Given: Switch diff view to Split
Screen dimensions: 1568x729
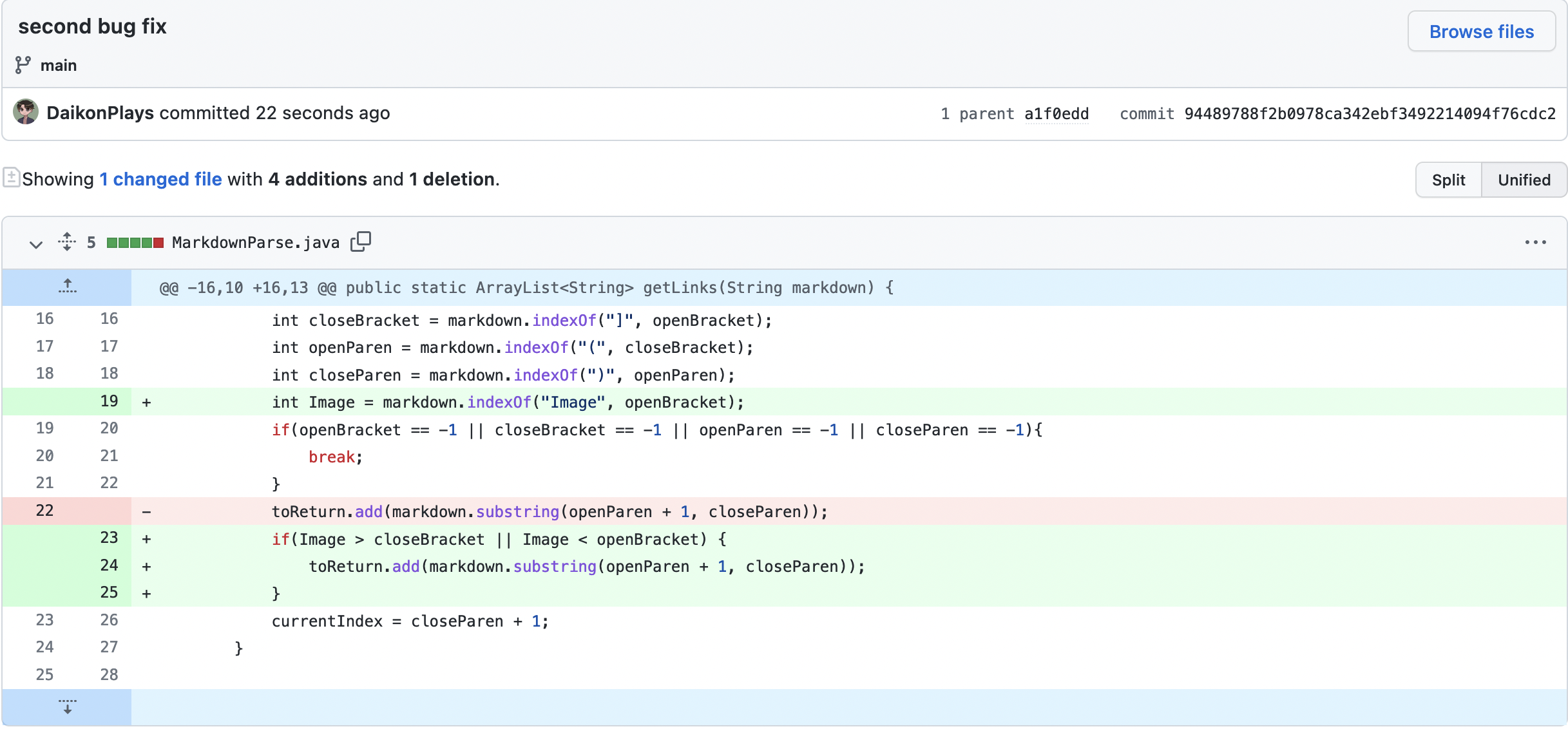Looking at the screenshot, I should pyautogui.click(x=1448, y=180).
